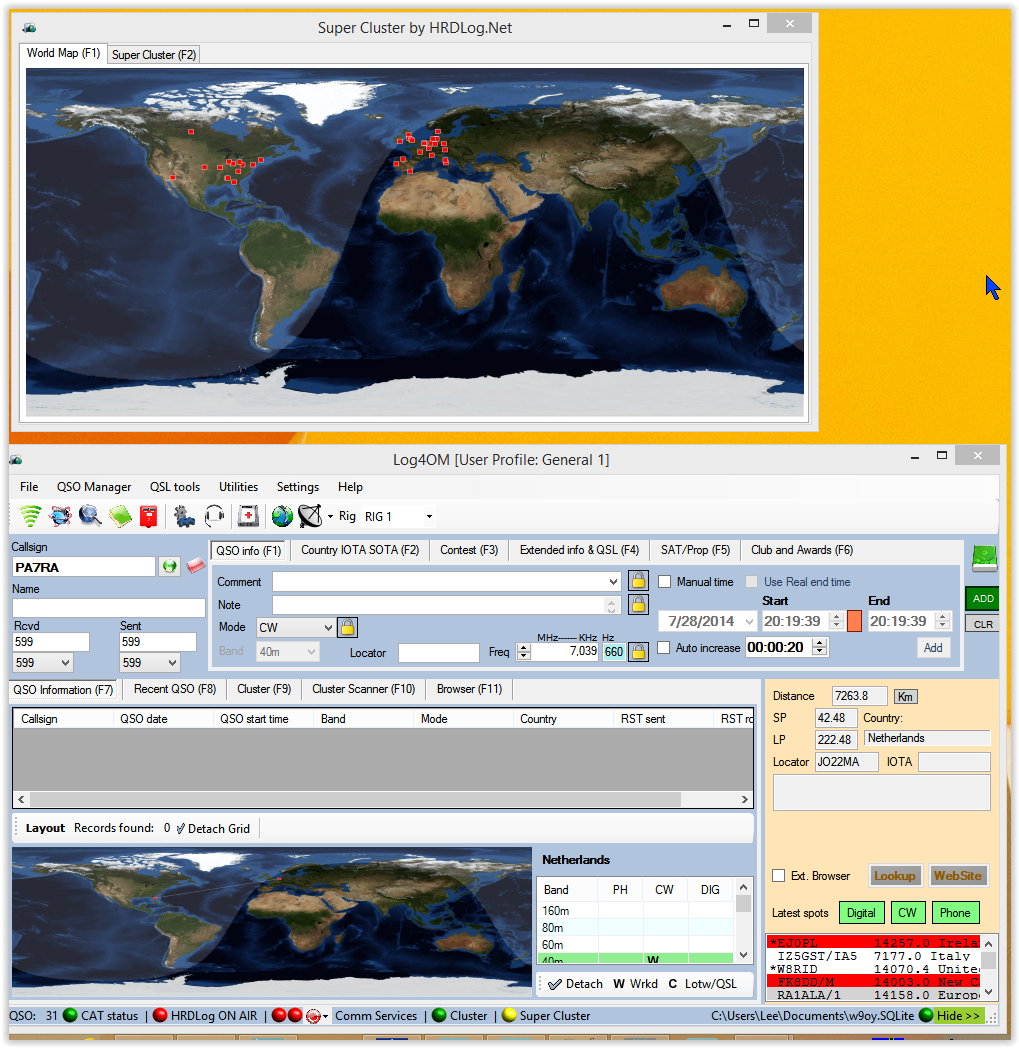Open the QSL tools menu
Viewport: 1019px width, 1048px height.
(x=174, y=487)
